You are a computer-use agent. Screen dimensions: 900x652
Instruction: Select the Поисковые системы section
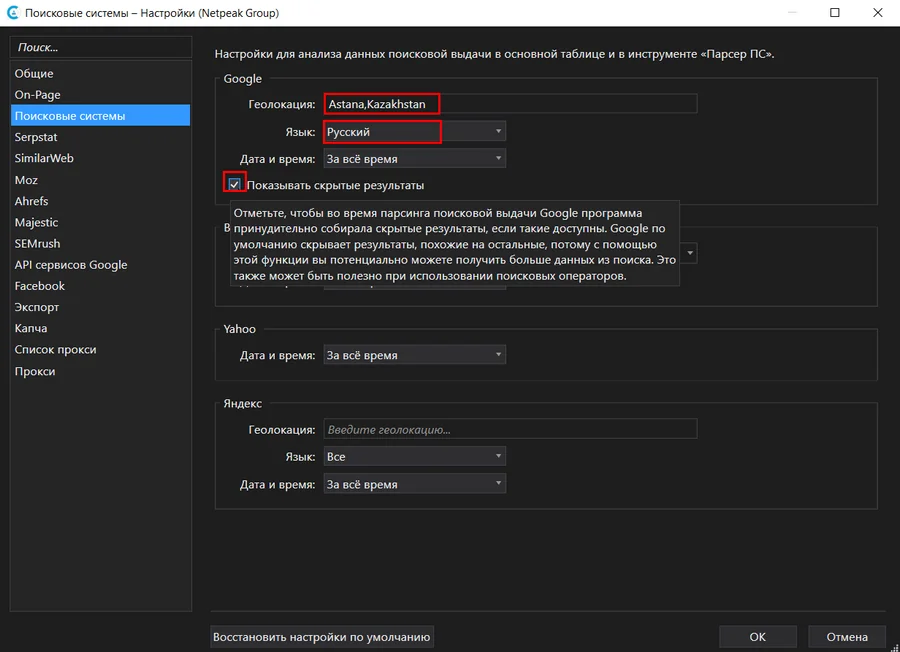click(x=100, y=115)
